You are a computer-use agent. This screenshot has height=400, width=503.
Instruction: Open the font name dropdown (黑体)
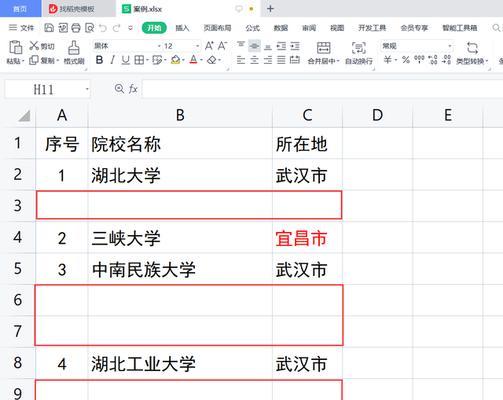tap(159, 46)
